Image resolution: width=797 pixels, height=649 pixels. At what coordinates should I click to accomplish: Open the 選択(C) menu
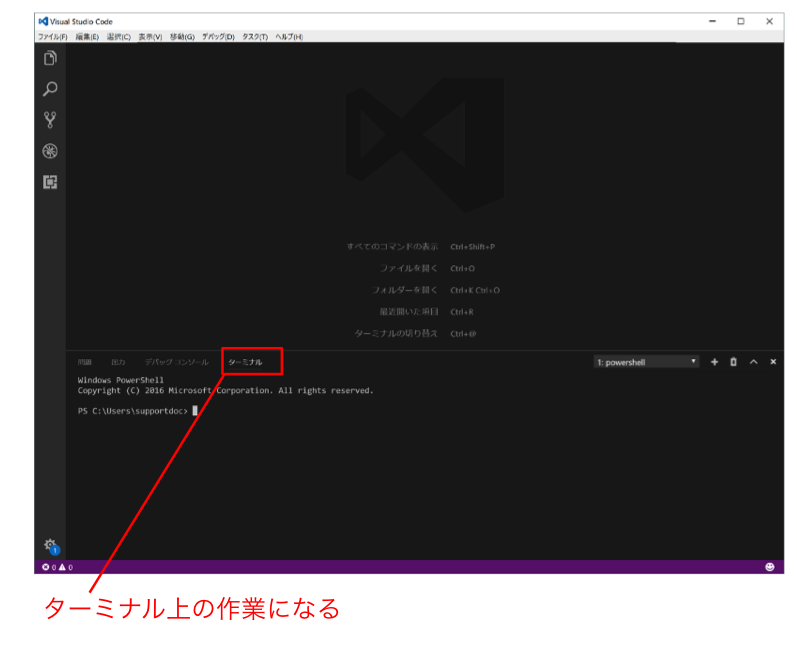119,37
